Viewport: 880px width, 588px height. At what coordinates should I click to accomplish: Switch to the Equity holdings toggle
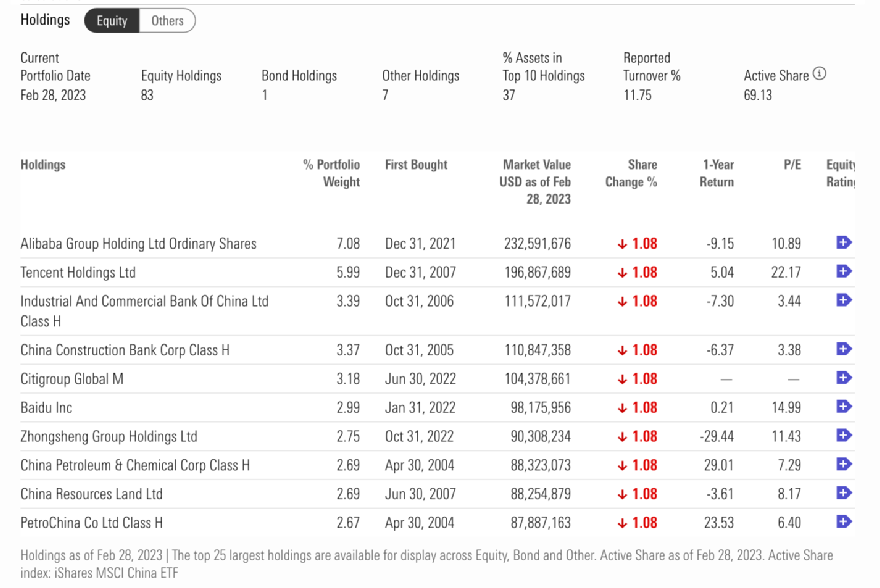[x=111, y=21]
